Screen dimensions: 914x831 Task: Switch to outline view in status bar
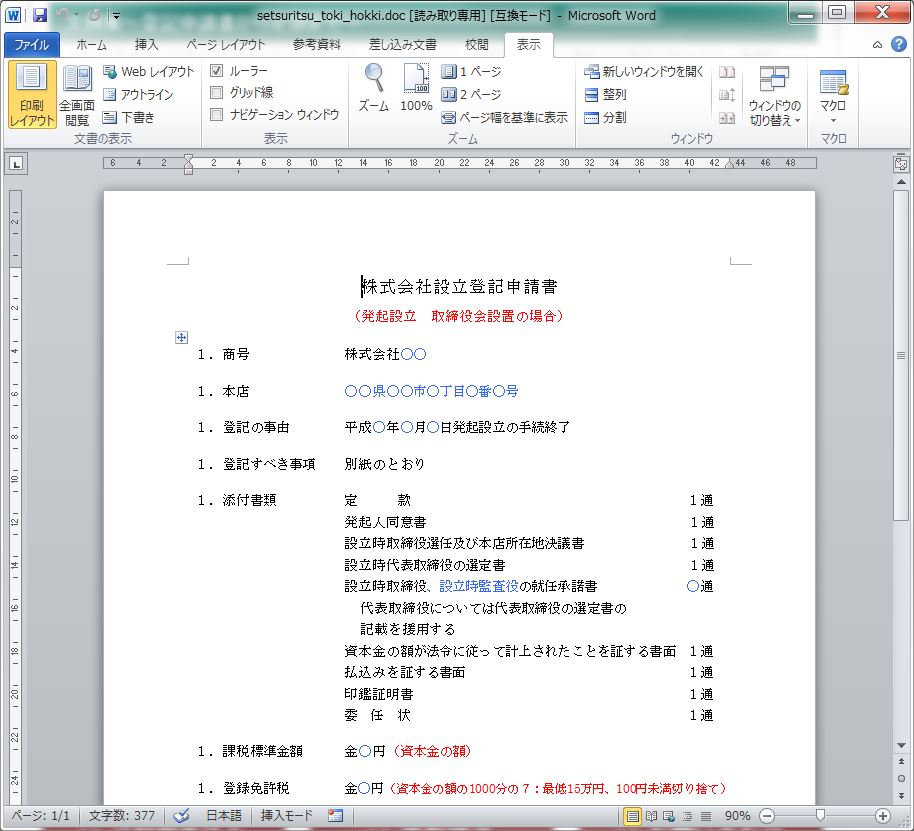click(x=687, y=816)
